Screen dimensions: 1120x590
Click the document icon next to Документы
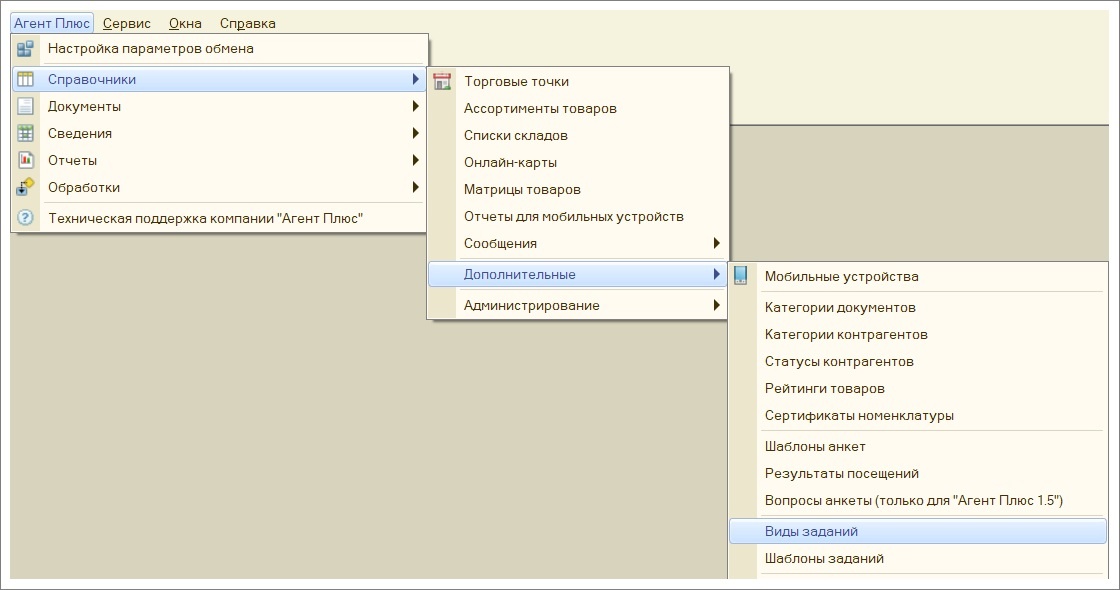pyautogui.click(x=25, y=106)
